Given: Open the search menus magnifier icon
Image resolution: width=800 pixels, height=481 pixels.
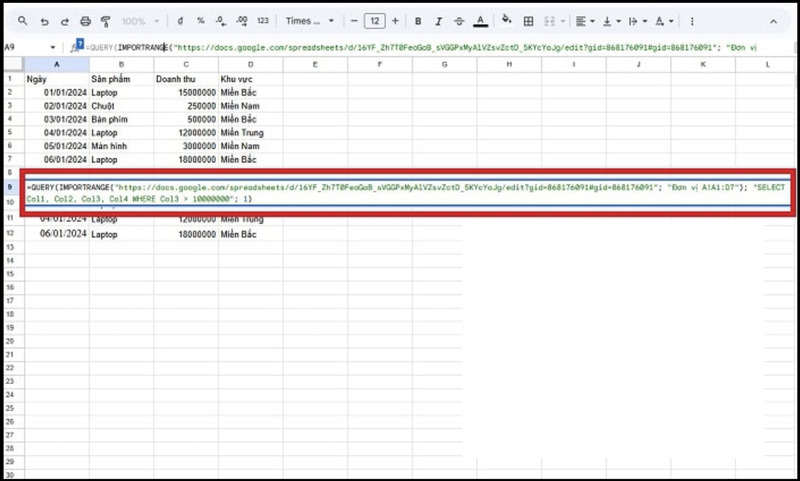Looking at the screenshot, I should [x=22, y=21].
